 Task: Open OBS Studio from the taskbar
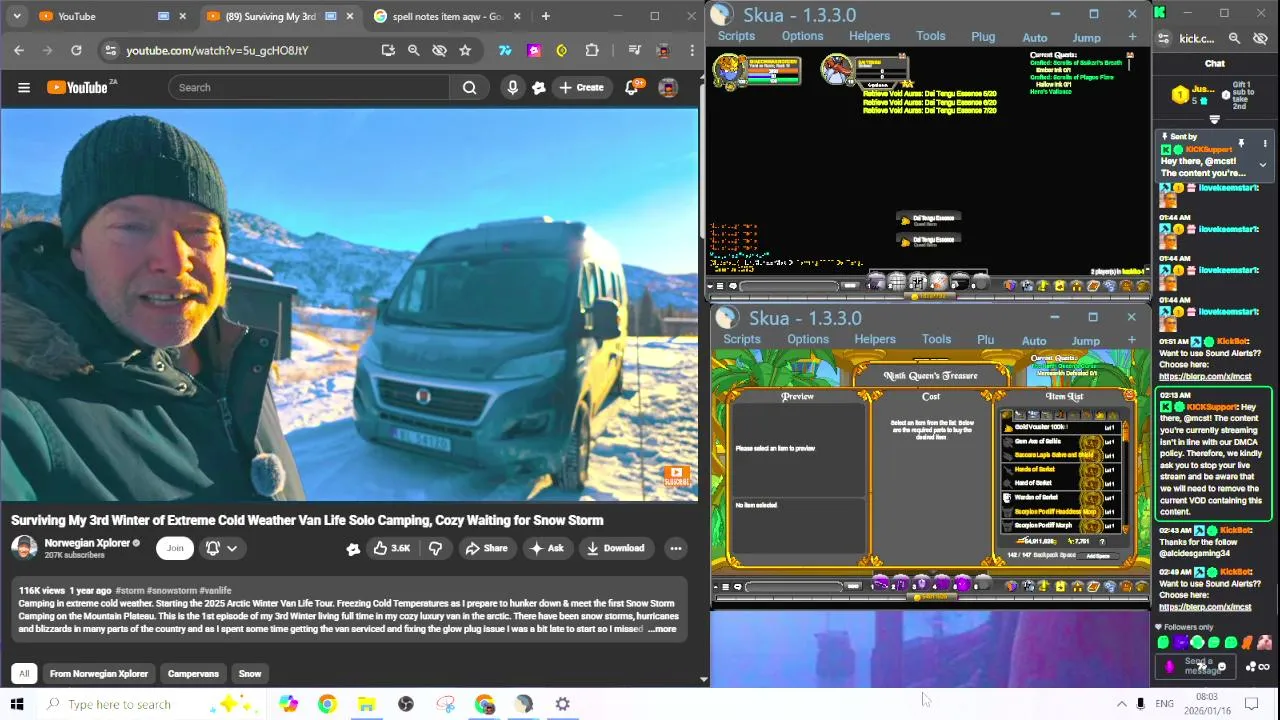pyautogui.click(x=406, y=704)
